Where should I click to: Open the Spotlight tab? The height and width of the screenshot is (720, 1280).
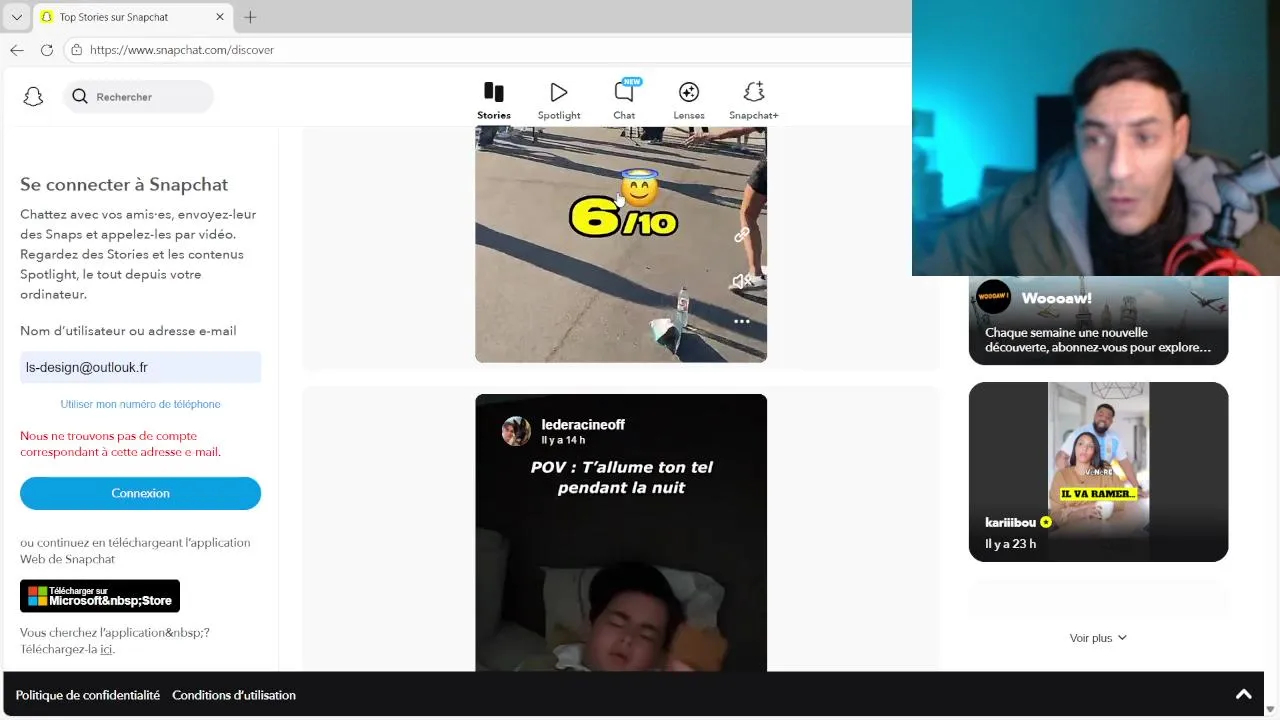559,101
